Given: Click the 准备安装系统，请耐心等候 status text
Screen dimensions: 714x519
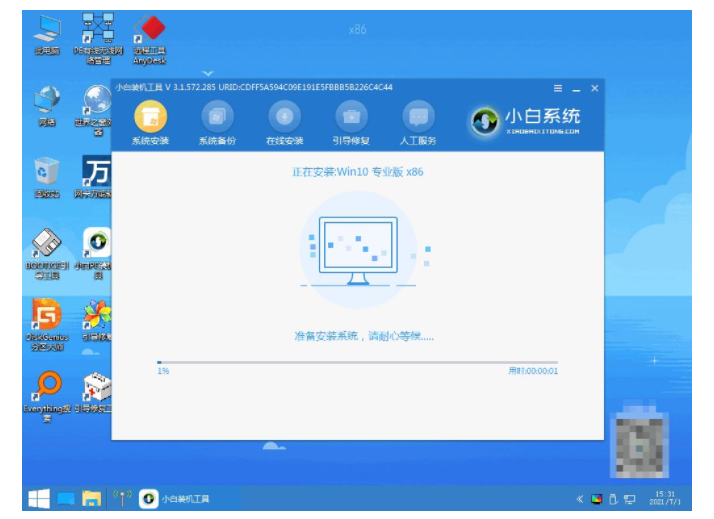Looking at the screenshot, I should click(x=364, y=336).
